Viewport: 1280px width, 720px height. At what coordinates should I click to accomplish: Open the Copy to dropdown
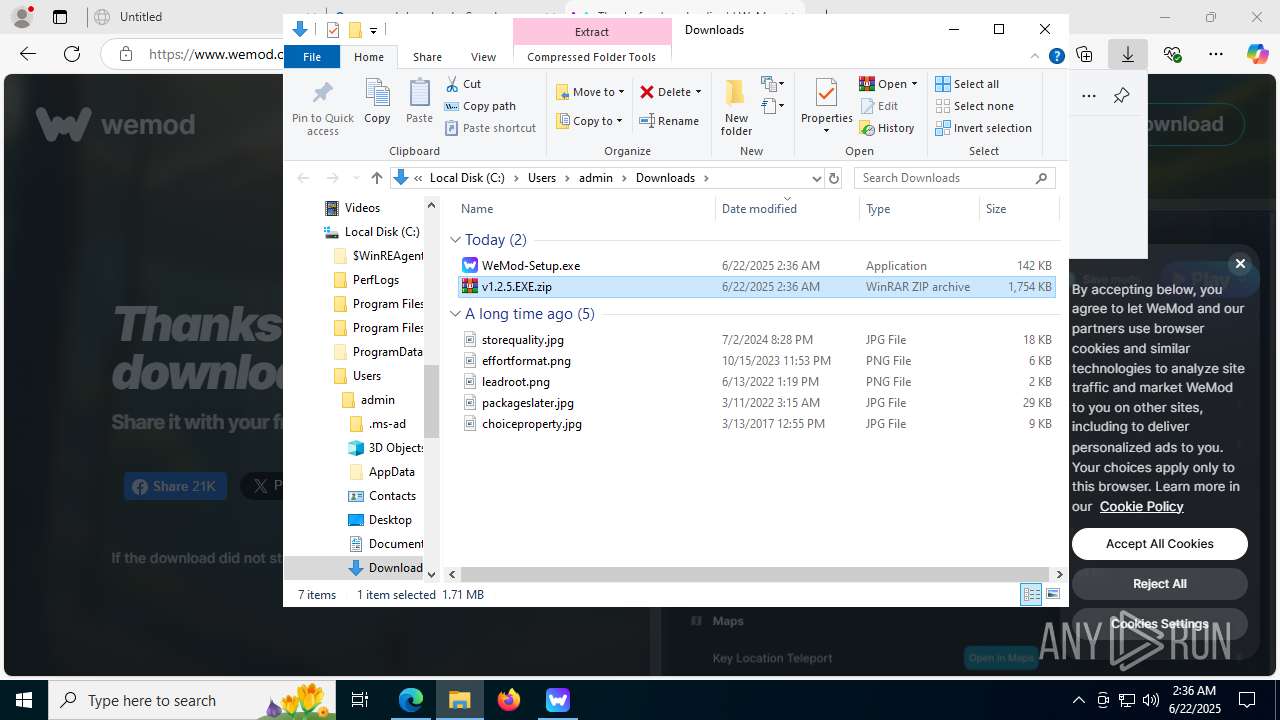[x=590, y=121]
